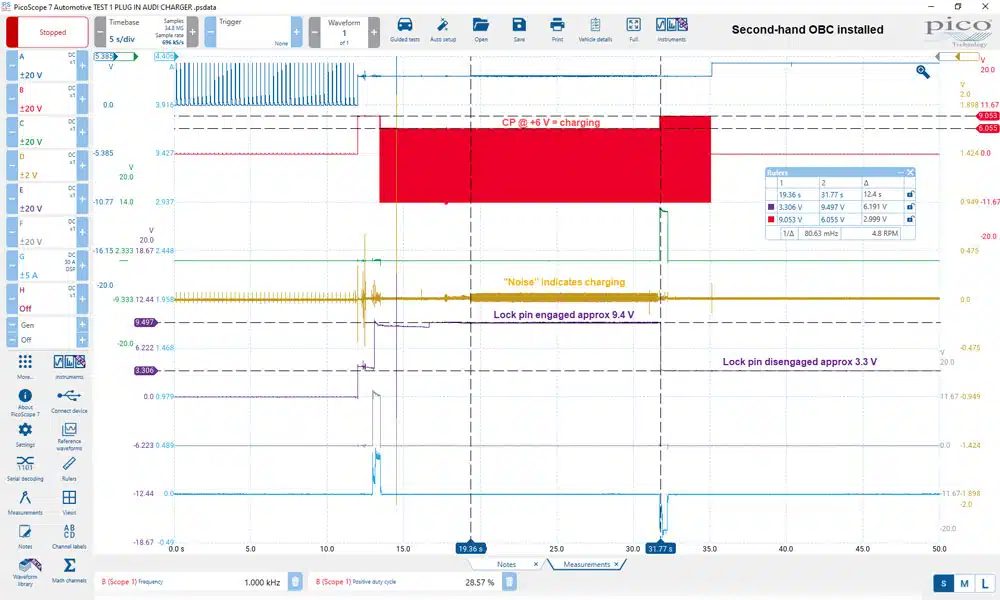
Task: Select the Rulers tool in sidebar
Action: click(x=69, y=468)
